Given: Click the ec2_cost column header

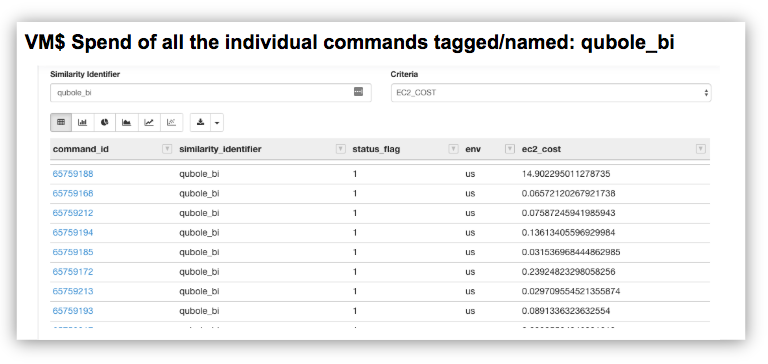Looking at the screenshot, I should (541, 149).
